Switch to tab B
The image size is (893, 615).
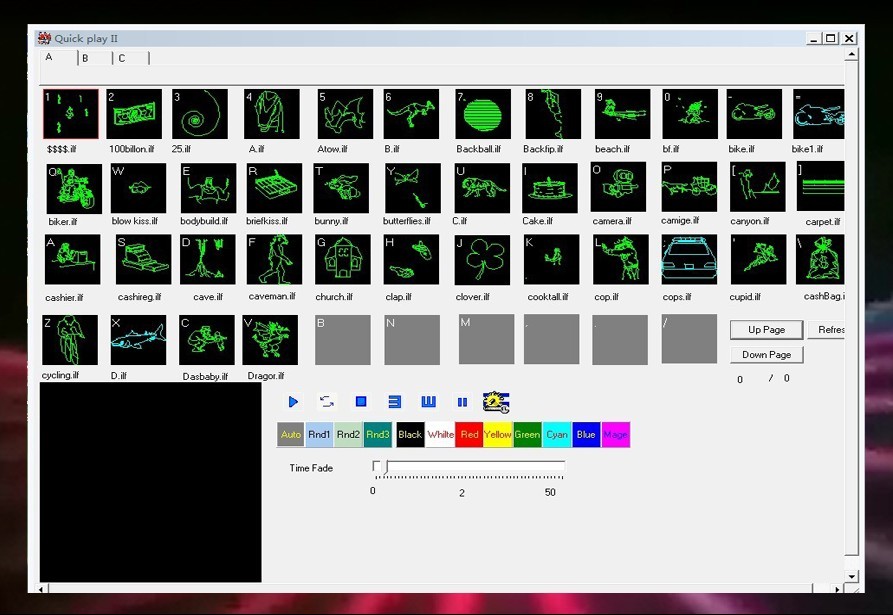[86, 59]
